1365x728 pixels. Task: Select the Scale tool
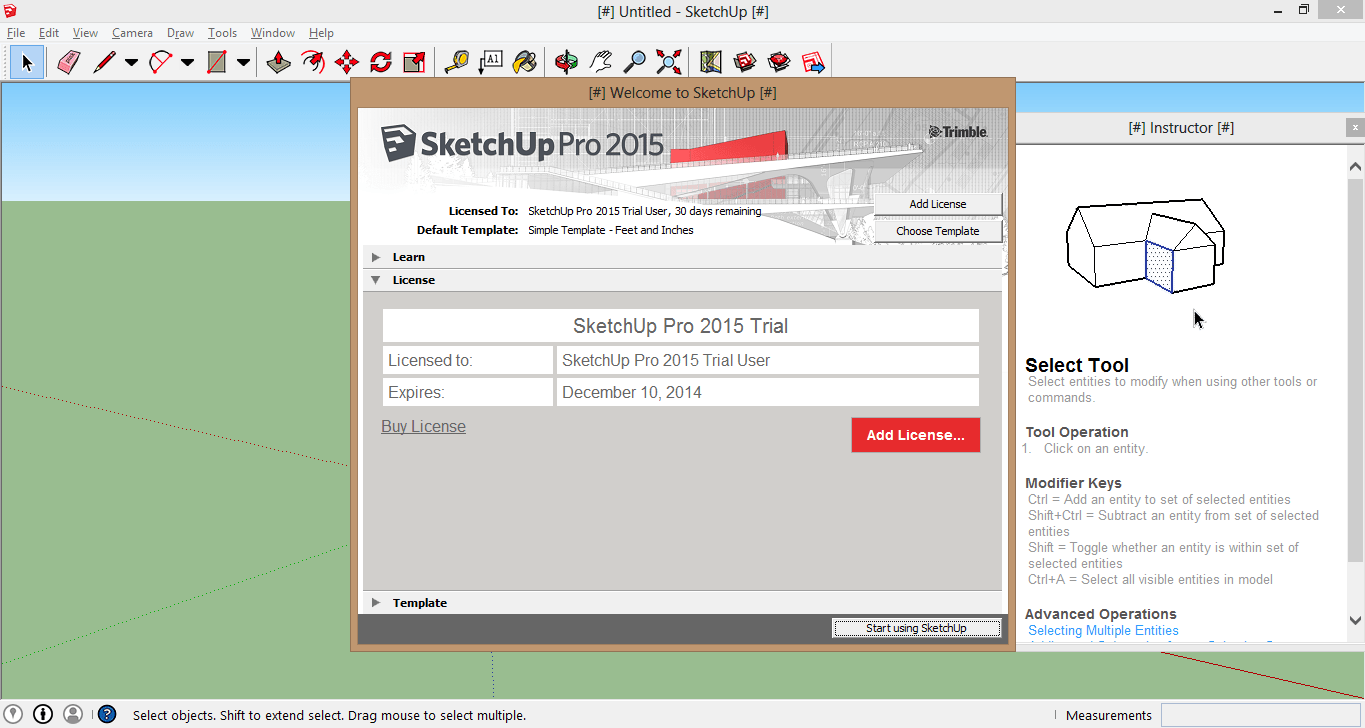pyautogui.click(x=415, y=62)
